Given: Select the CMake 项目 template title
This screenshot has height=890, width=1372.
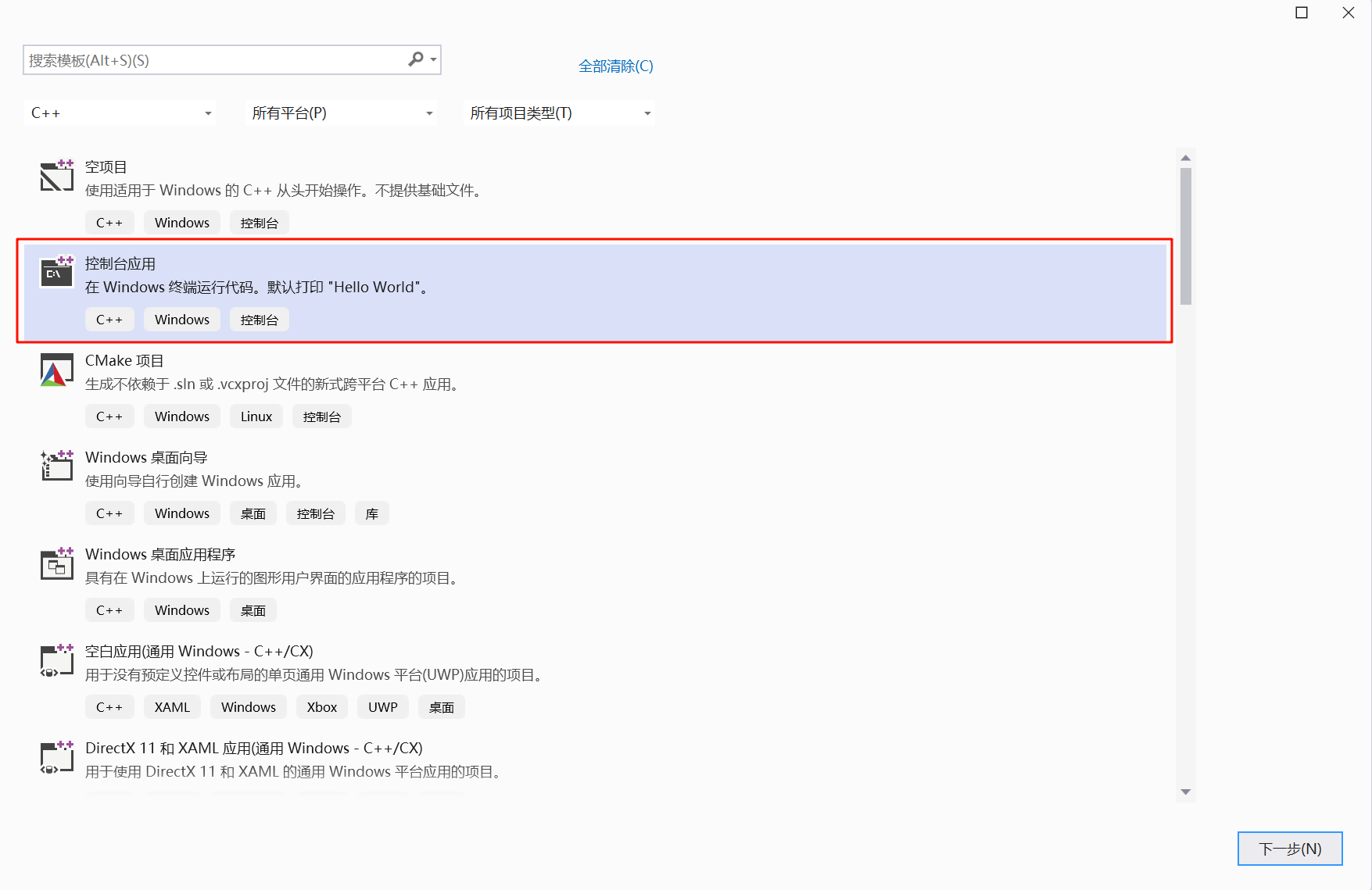Looking at the screenshot, I should 124,360.
